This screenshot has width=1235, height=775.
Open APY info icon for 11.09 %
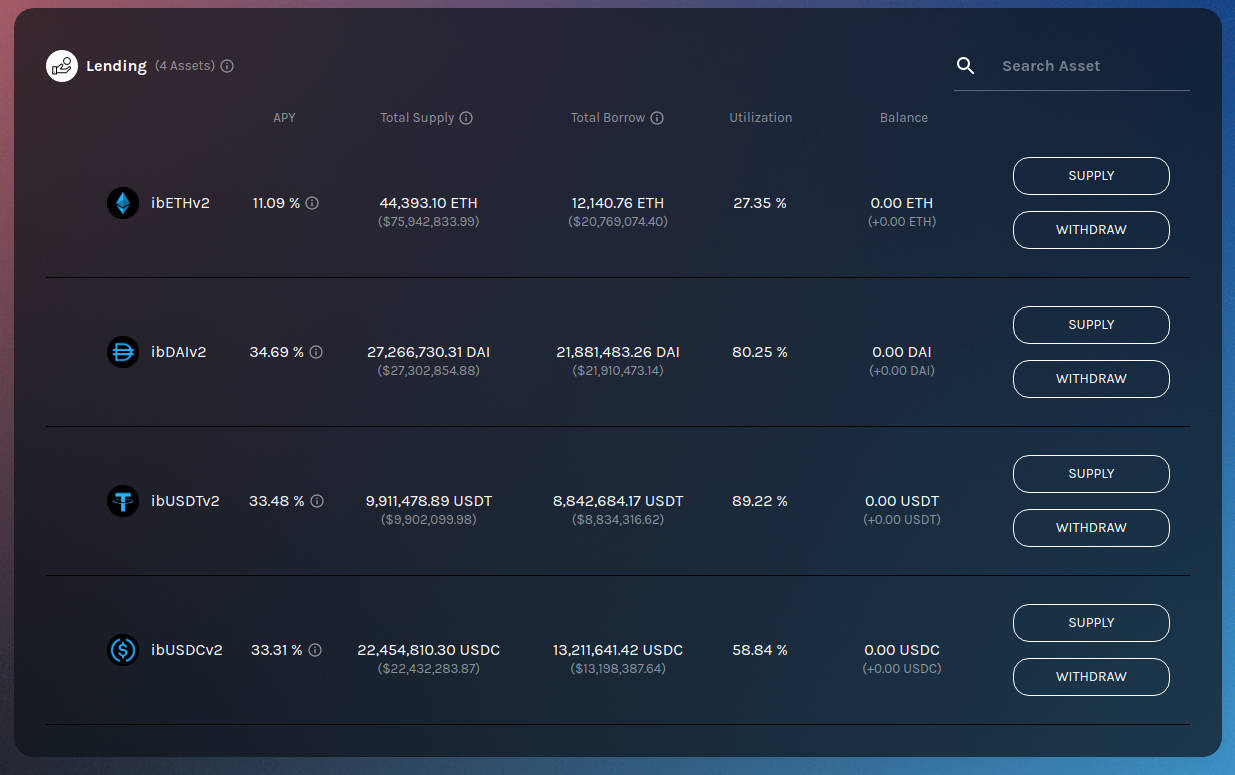pos(312,203)
